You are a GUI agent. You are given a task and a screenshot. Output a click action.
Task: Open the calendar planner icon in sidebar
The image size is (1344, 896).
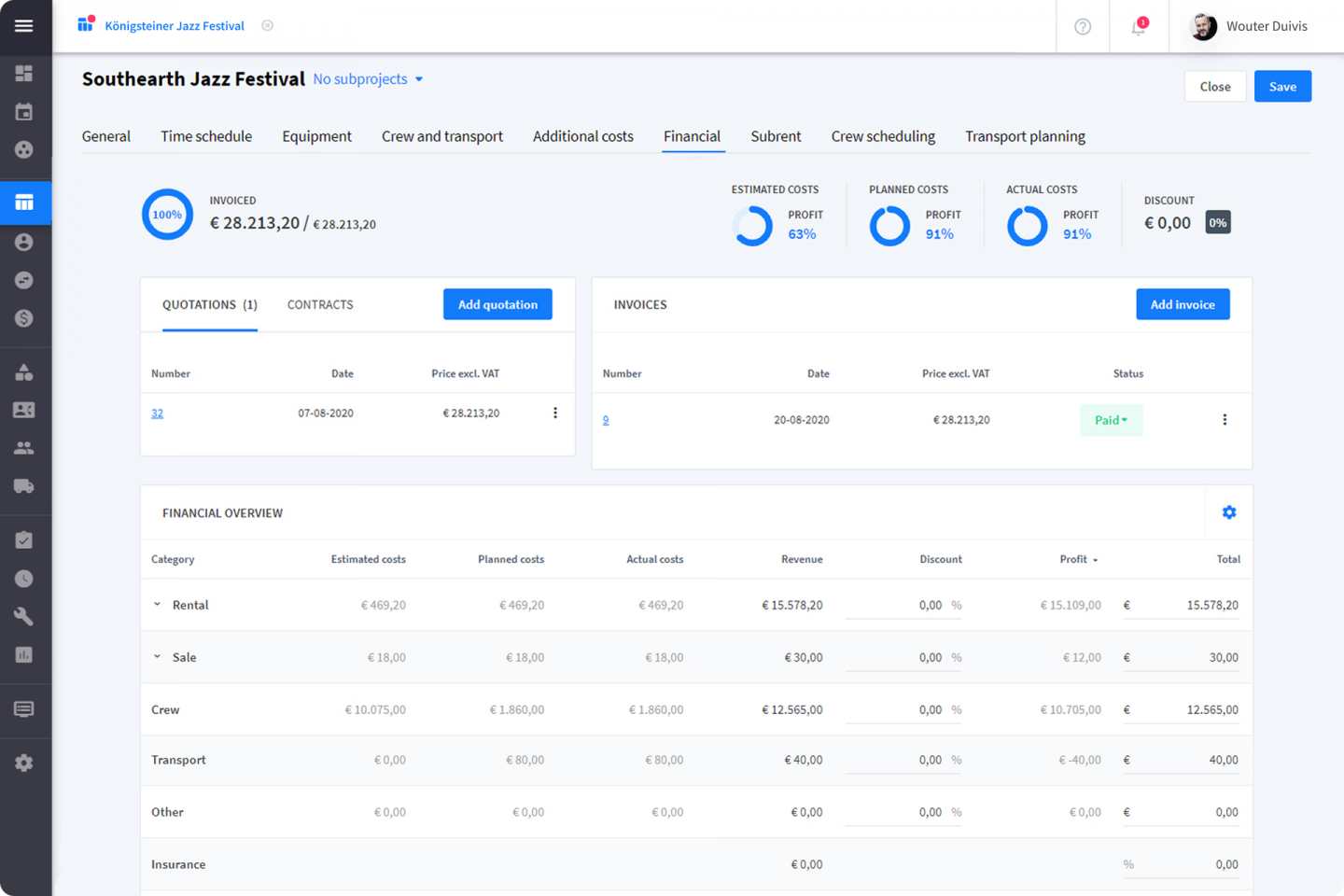tap(24, 111)
